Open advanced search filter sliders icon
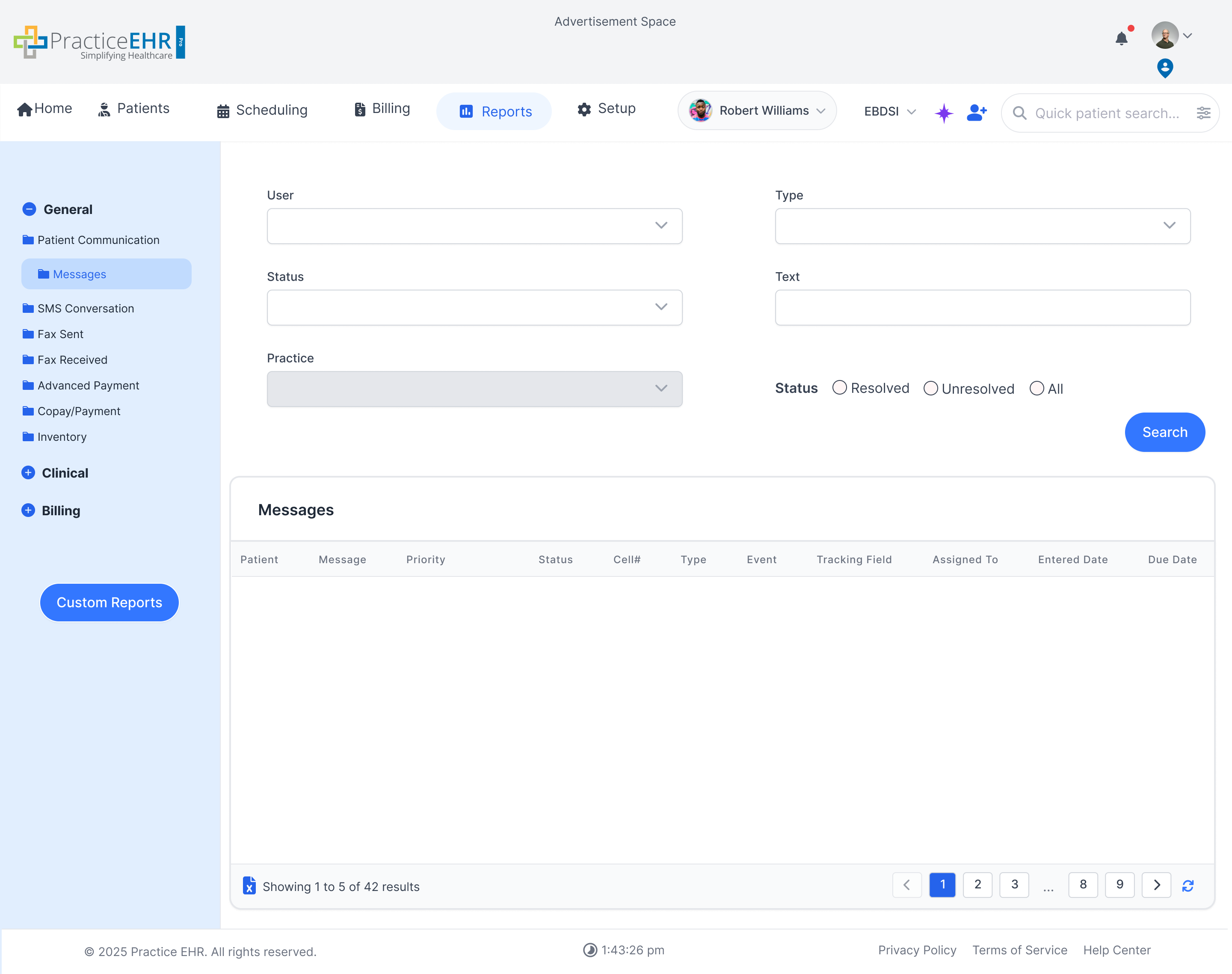Screen dimensions: 1232x974 (x=1203, y=113)
